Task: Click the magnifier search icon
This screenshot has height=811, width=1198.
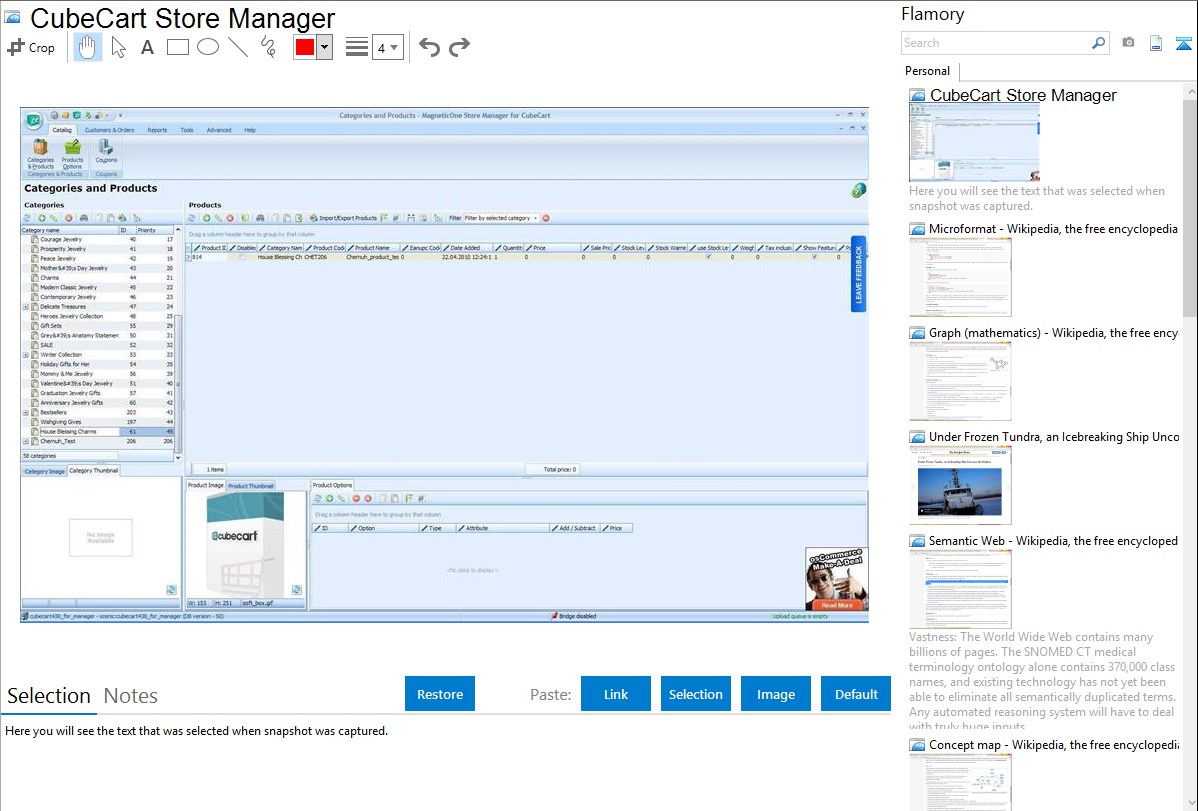Action: [x=1099, y=43]
